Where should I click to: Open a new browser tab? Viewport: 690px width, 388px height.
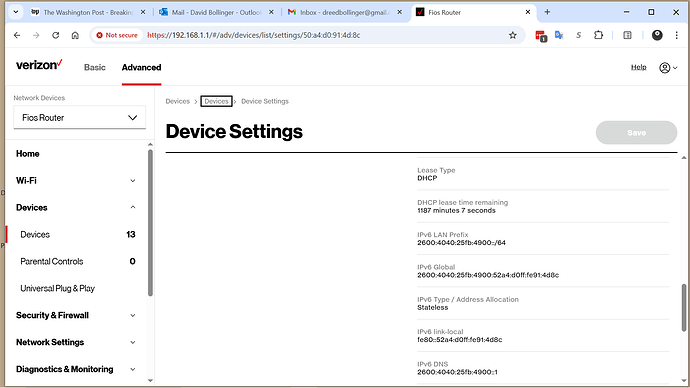pyautogui.click(x=547, y=12)
